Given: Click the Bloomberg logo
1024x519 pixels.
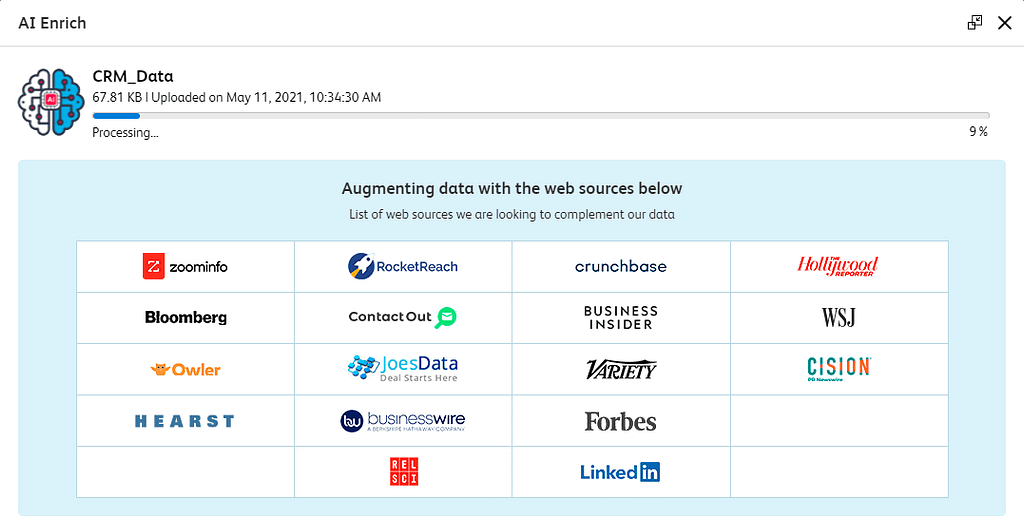Looking at the screenshot, I should (x=185, y=317).
